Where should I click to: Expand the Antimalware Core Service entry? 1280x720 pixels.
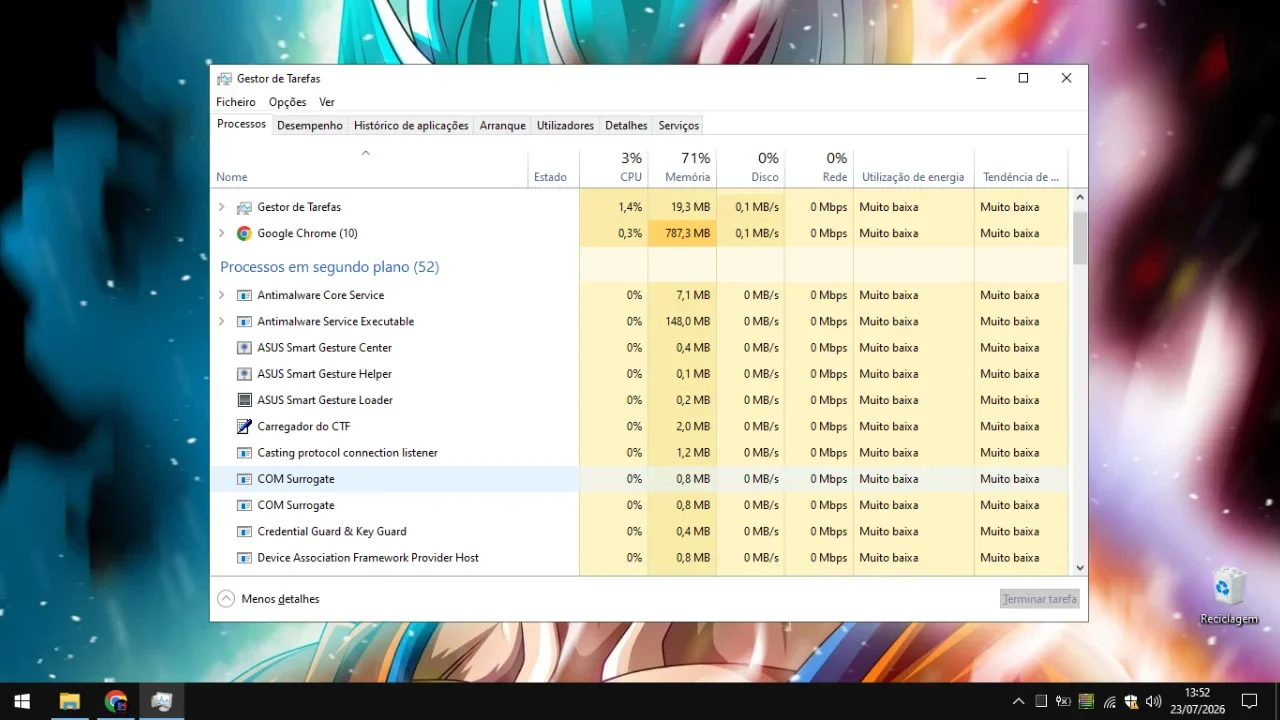[222, 295]
